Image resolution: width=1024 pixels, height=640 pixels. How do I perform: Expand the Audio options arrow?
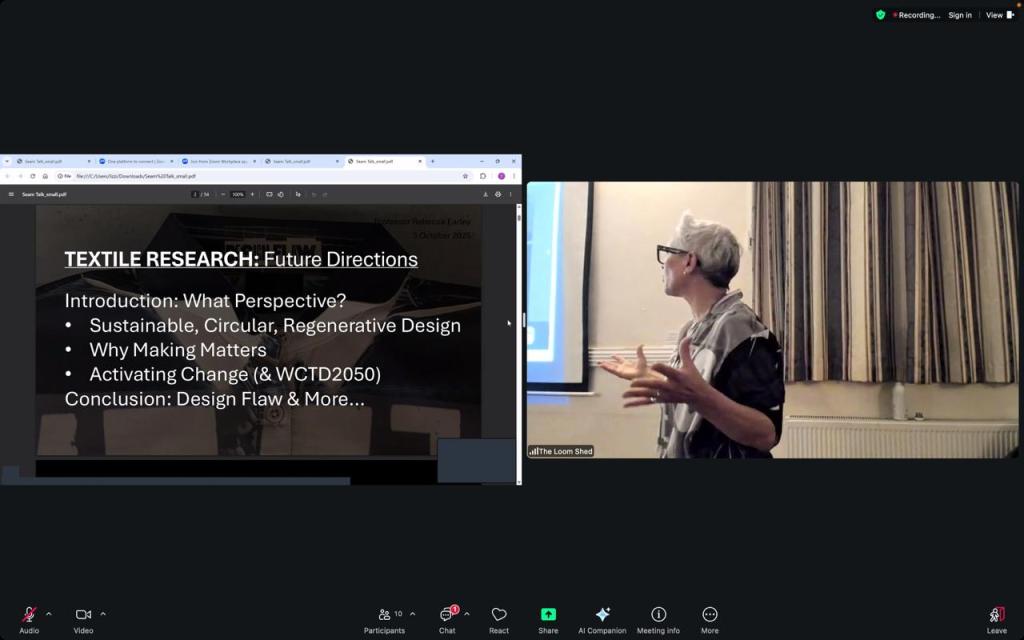(x=49, y=614)
